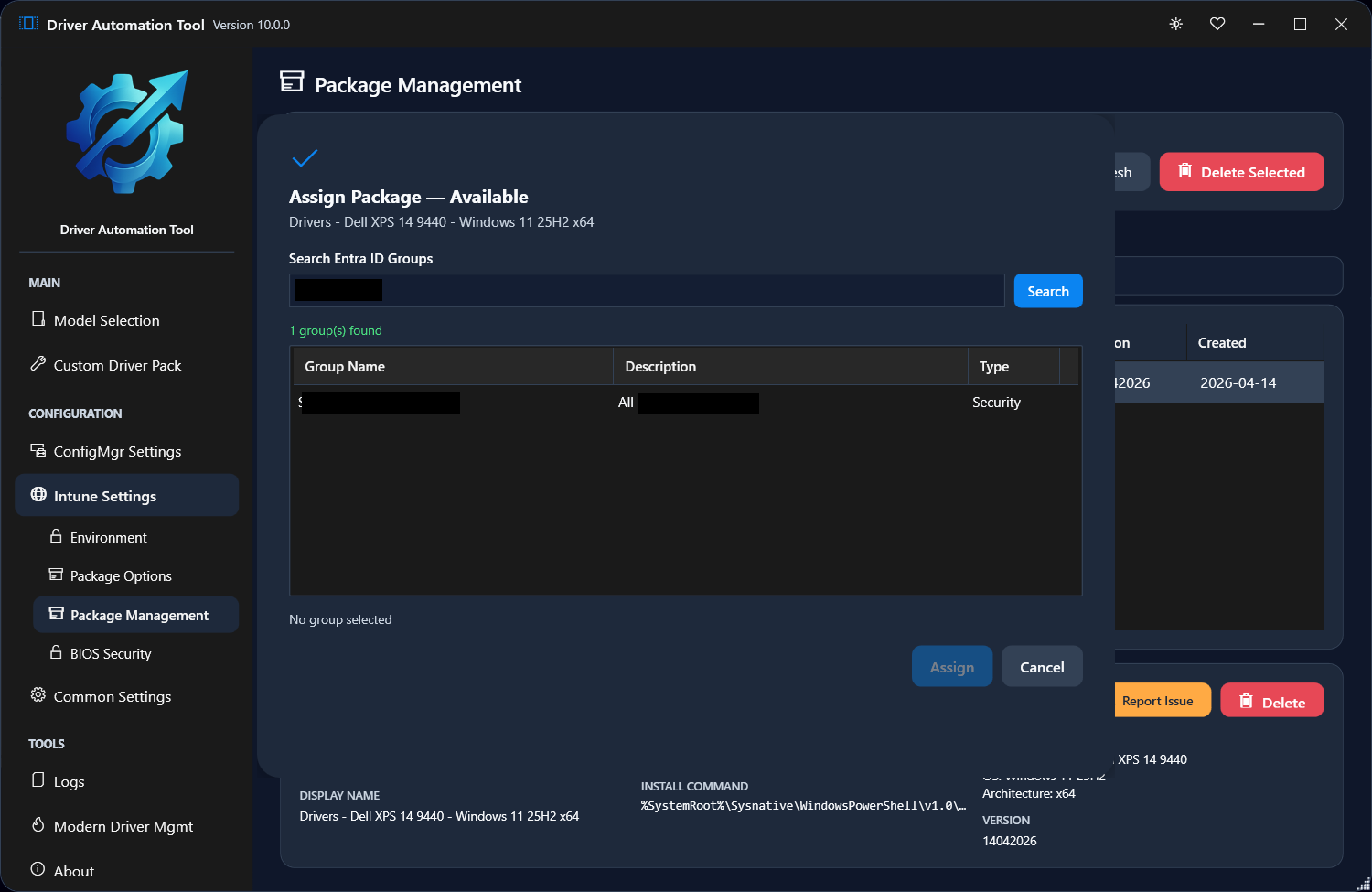Click the 'Architecture: x64' detail text
Viewport: 1372px width, 892px height.
[1029, 793]
